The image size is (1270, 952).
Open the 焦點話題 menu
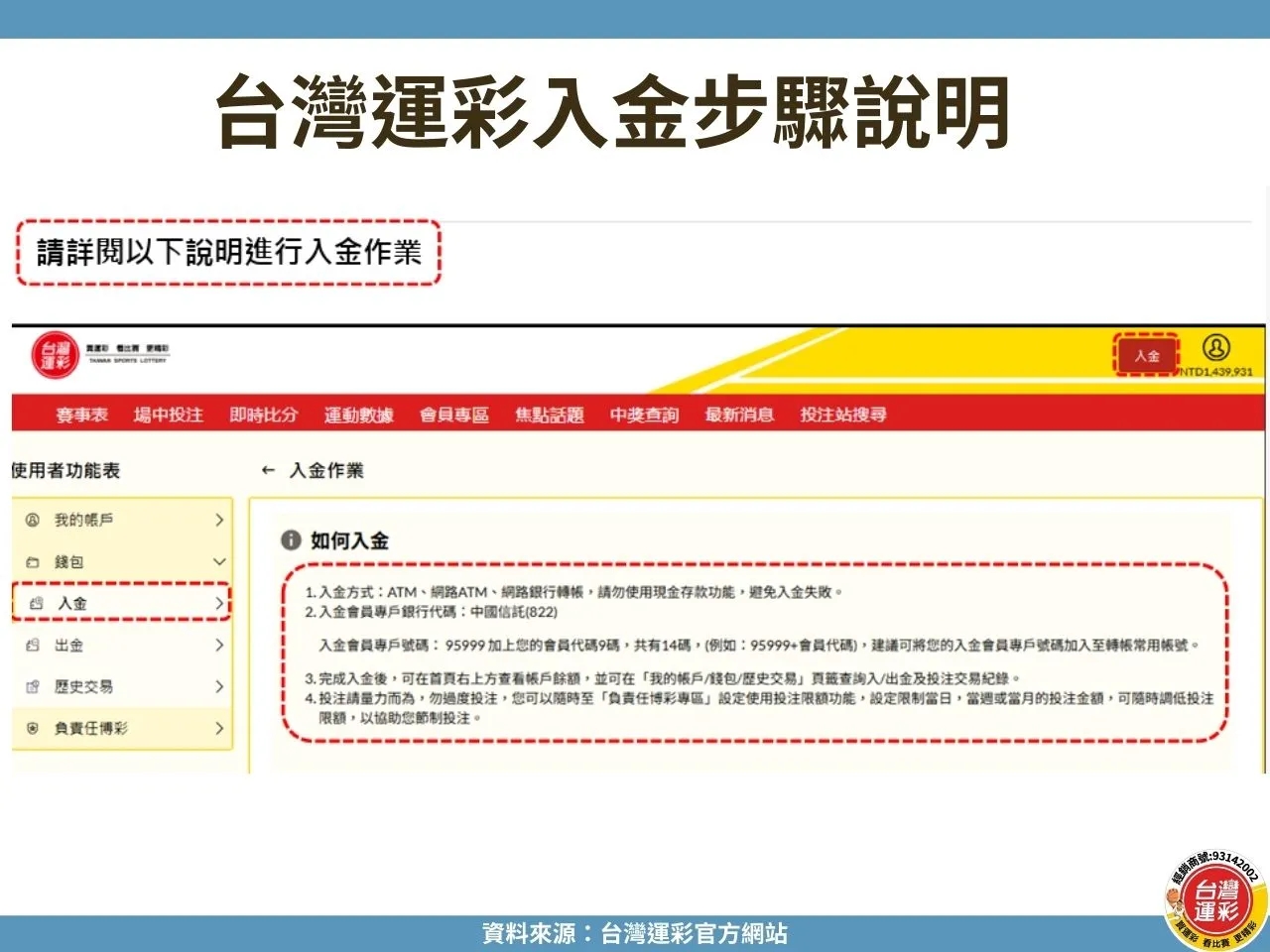click(549, 415)
